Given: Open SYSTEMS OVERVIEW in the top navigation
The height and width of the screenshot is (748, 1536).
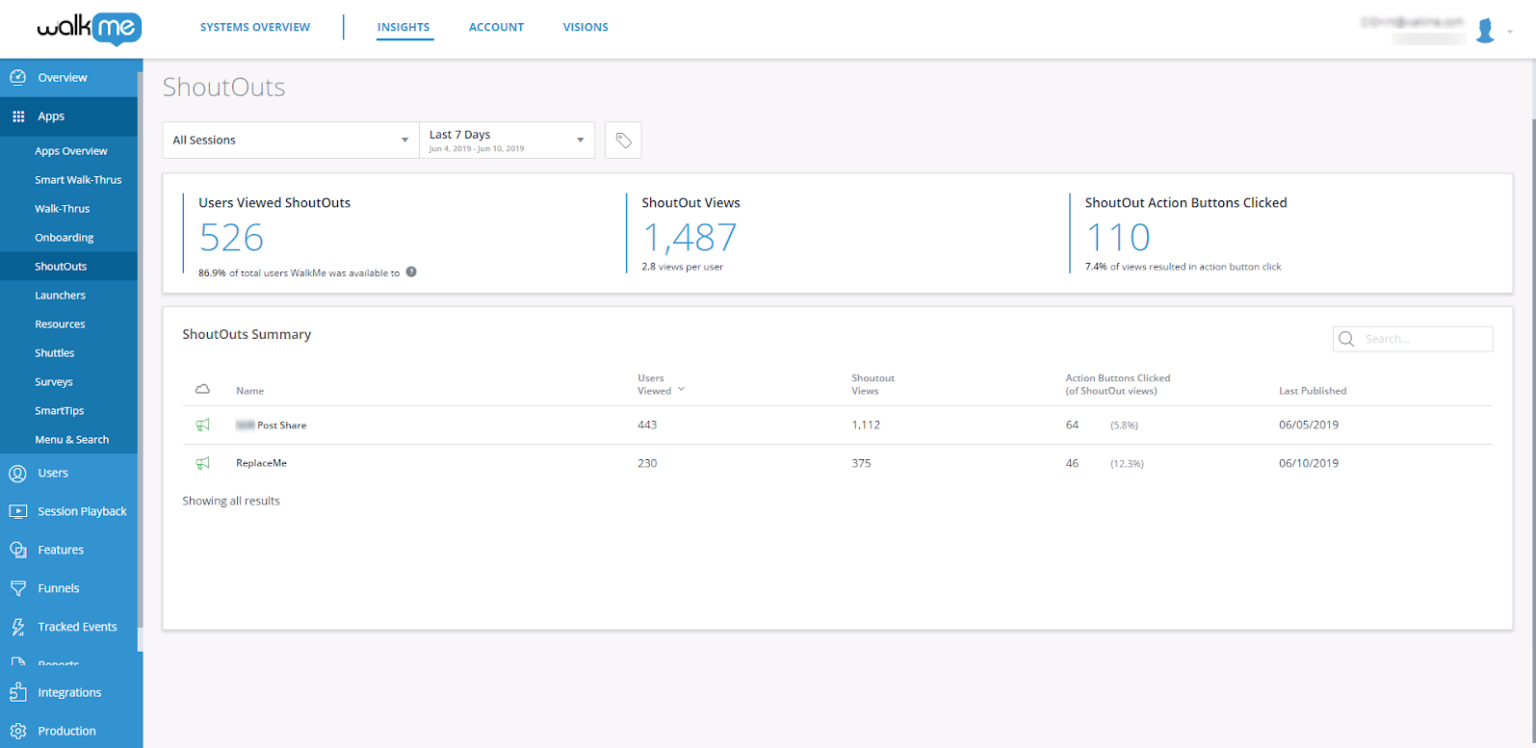Looking at the screenshot, I should pos(255,27).
